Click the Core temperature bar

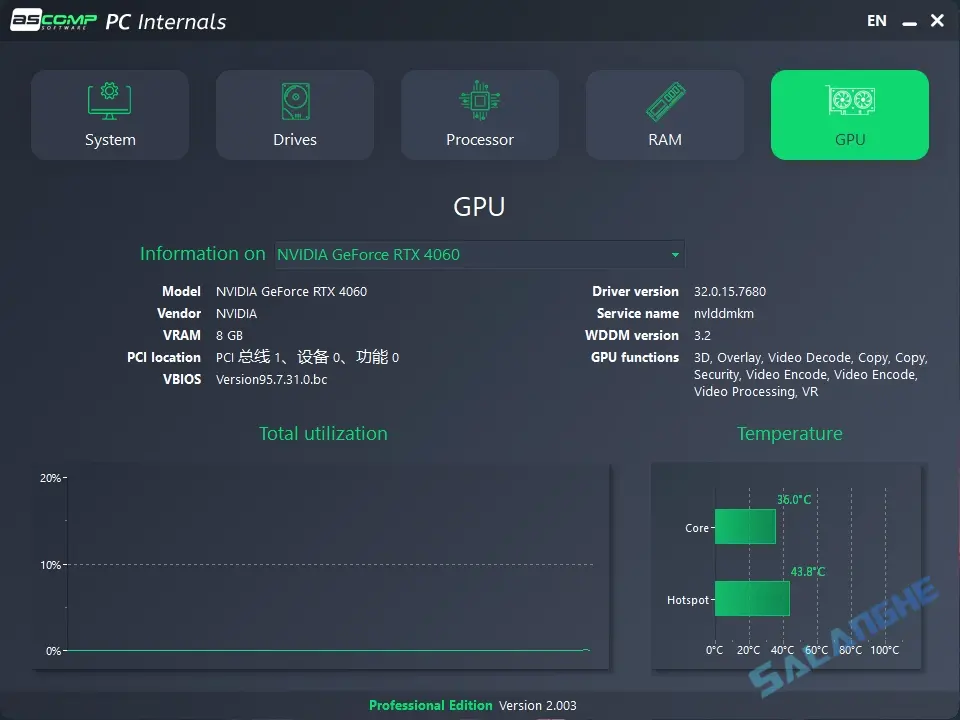pyautogui.click(x=745, y=525)
